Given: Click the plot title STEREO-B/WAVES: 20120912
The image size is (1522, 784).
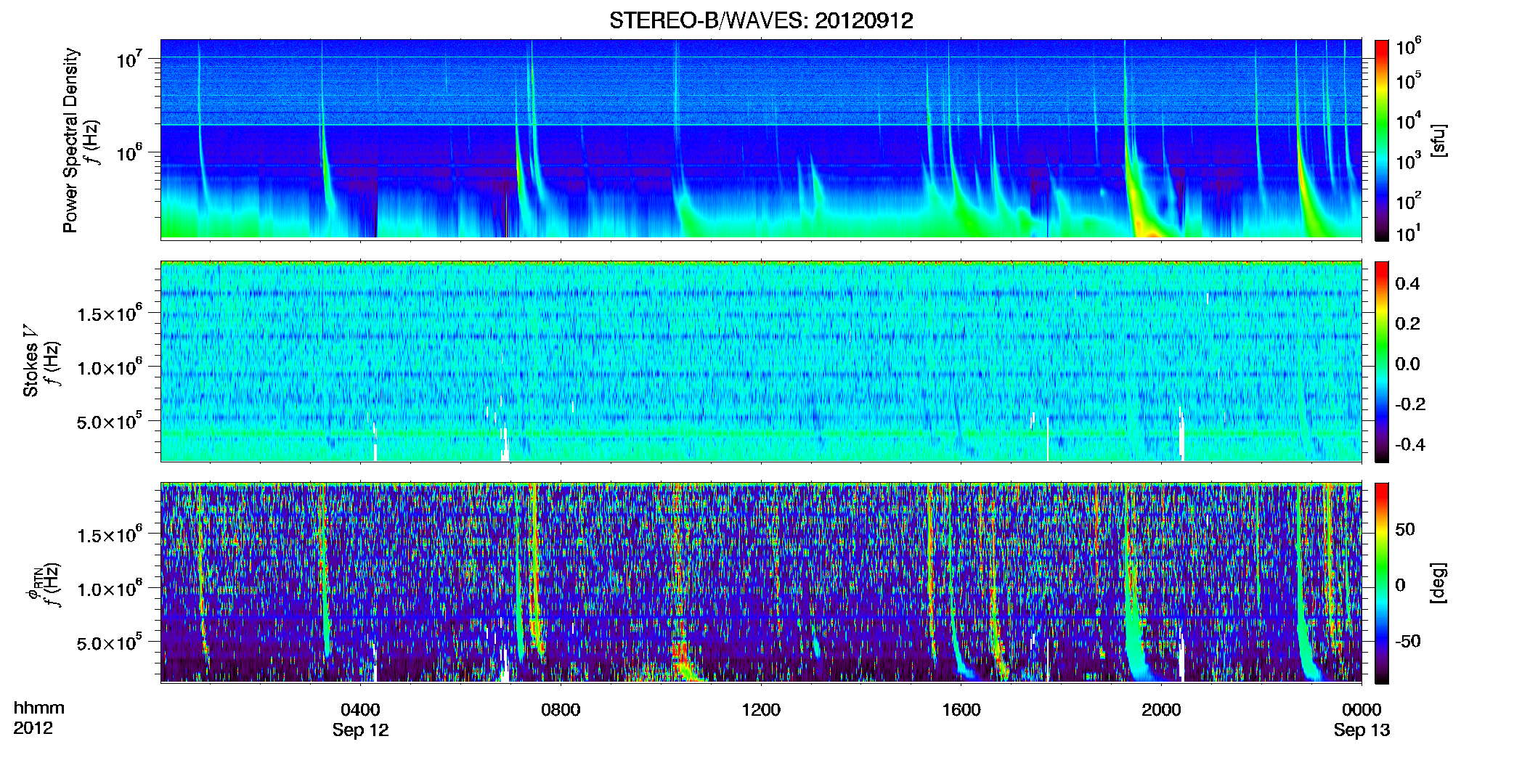Looking at the screenshot, I should pyautogui.click(x=761, y=20).
